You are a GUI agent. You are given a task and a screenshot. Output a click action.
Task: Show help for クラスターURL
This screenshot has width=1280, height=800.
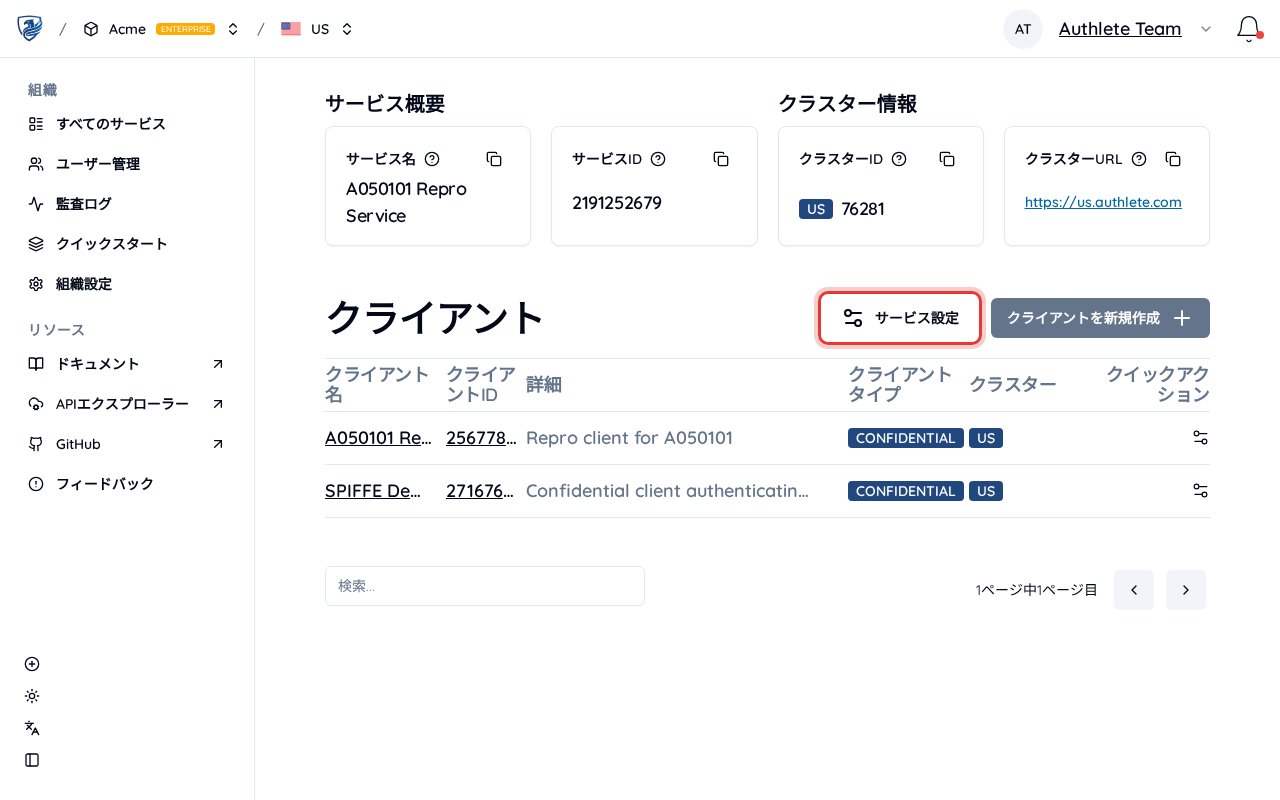1139,159
